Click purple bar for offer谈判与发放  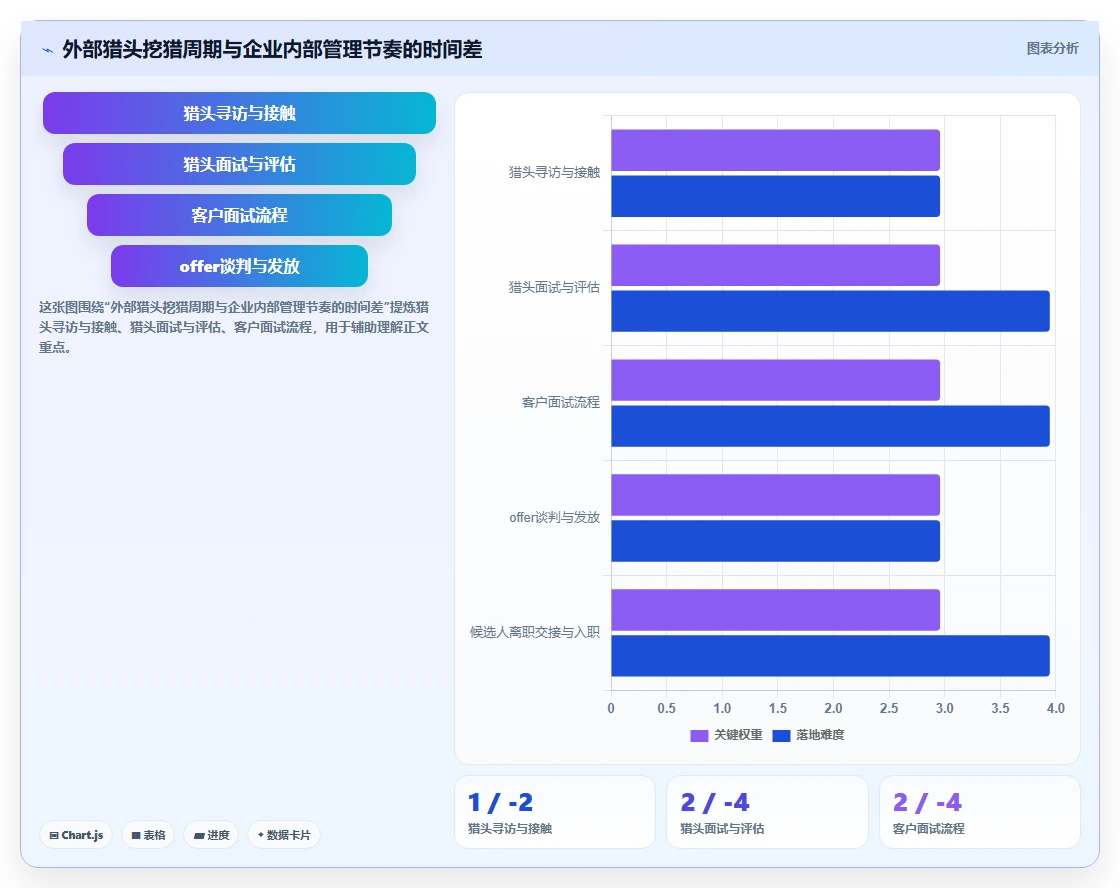(775, 495)
